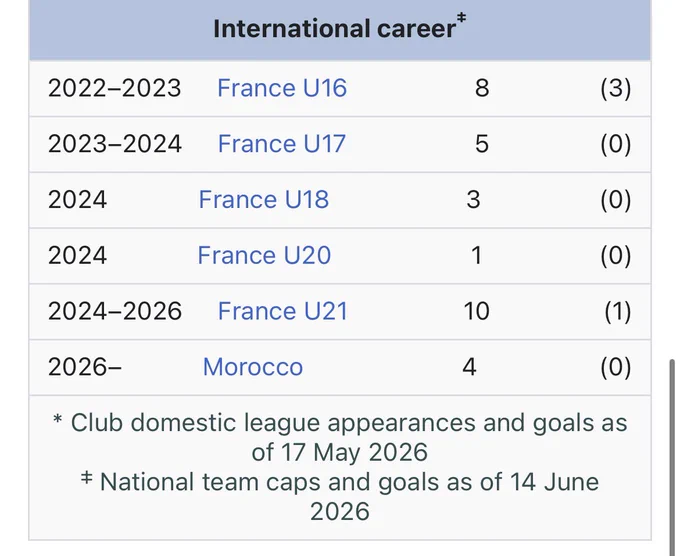Click France U16 appearances value 8

click(482, 88)
